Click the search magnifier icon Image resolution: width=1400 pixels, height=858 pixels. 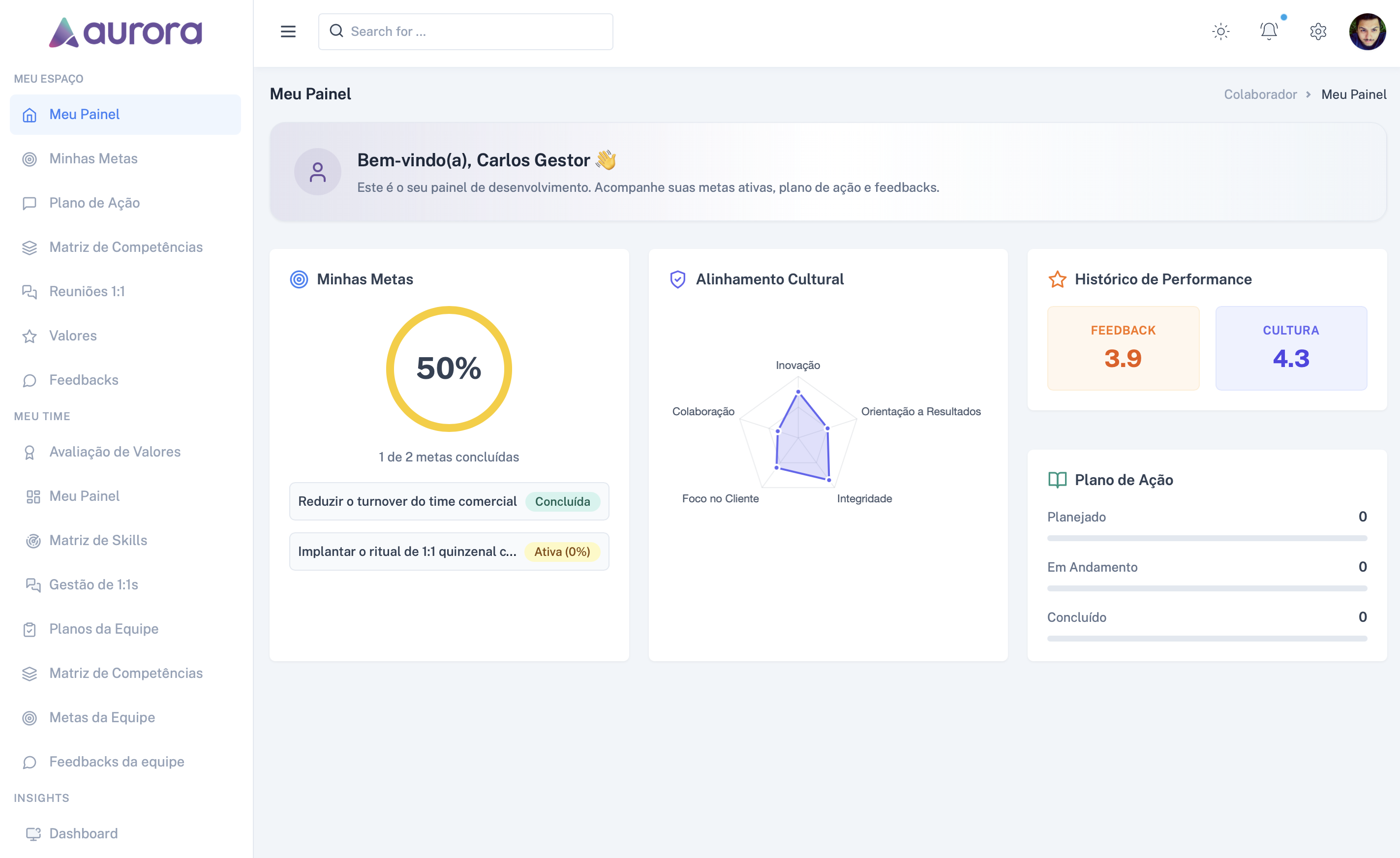click(x=336, y=31)
